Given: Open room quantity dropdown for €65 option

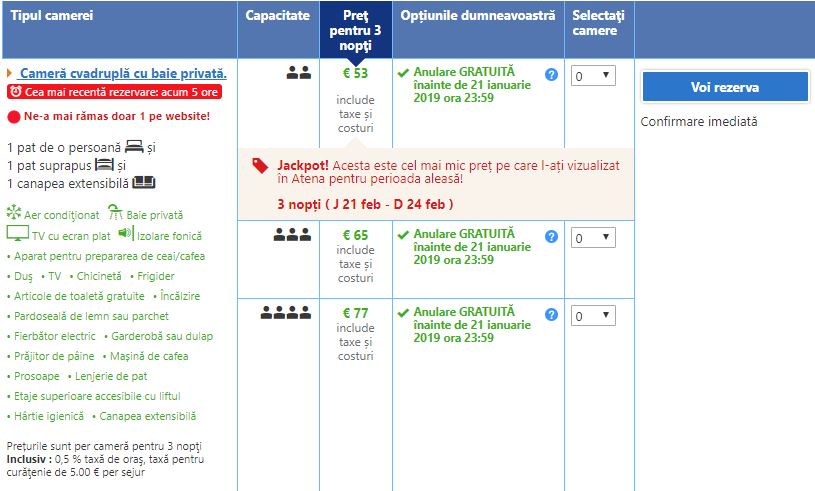Looking at the screenshot, I should [x=593, y=238].
